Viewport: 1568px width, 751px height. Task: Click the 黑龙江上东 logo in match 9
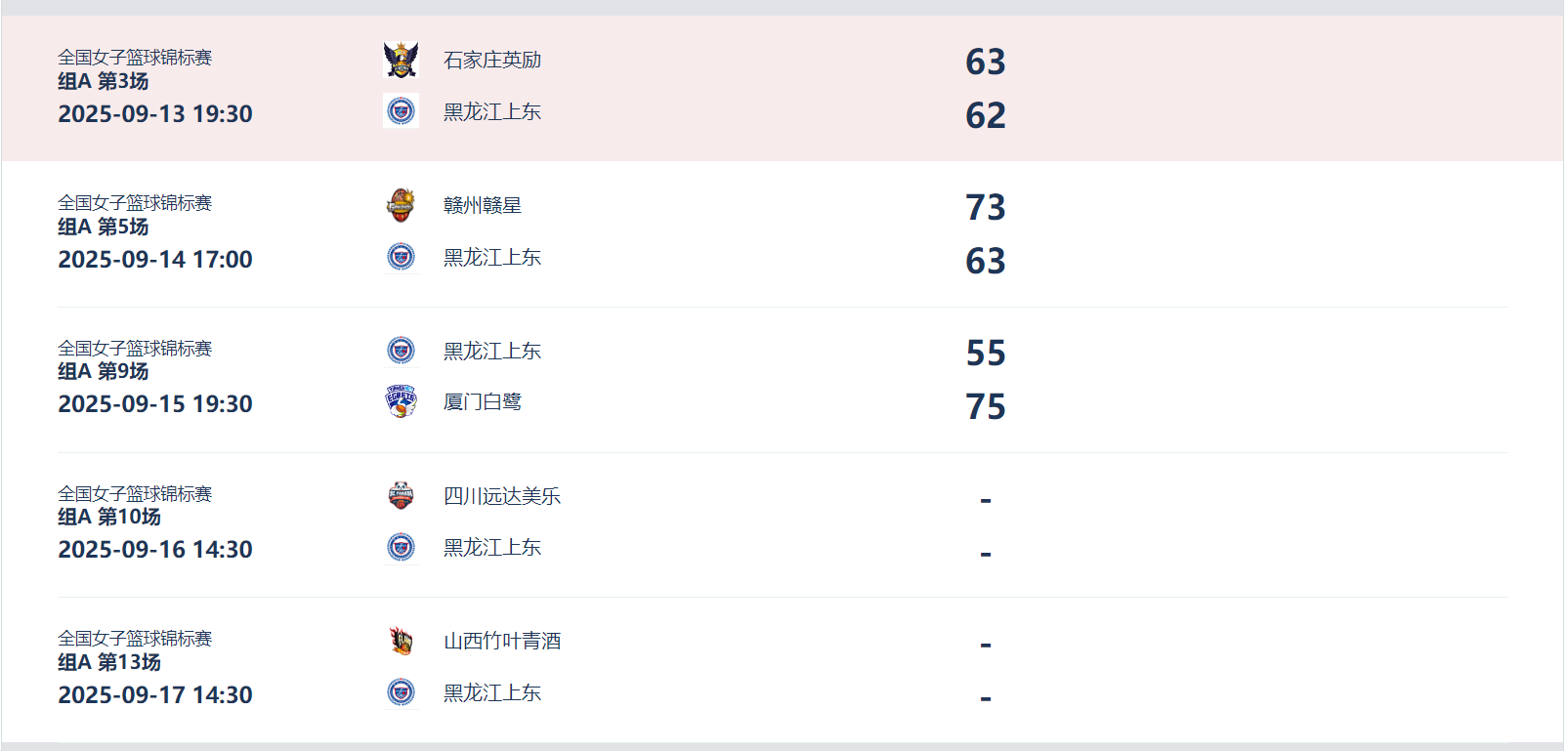point(402,350)
